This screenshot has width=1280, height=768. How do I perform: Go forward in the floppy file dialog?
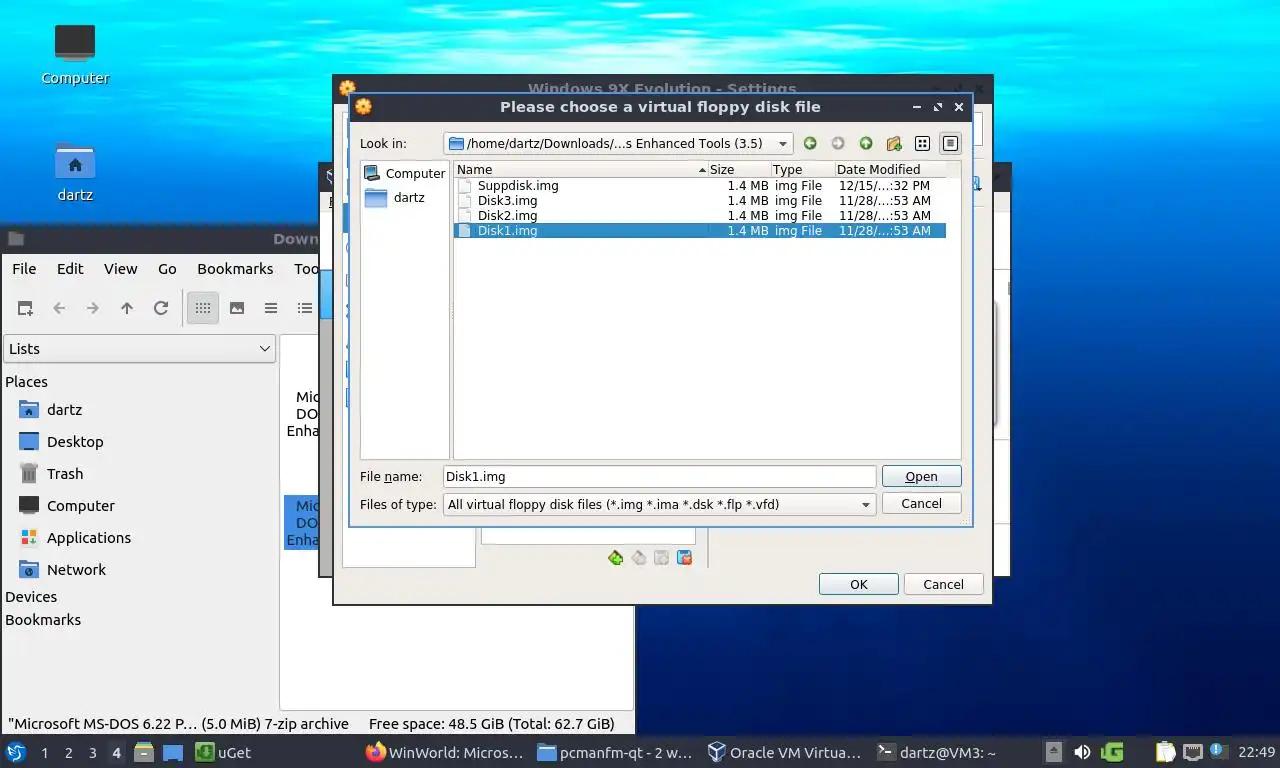pos(838,143)
